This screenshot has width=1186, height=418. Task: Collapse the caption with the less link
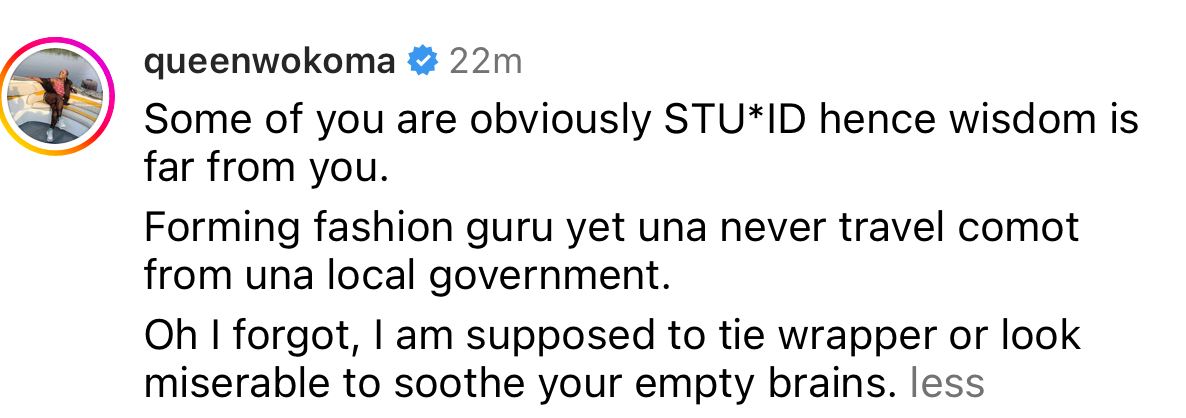[945, 381]
